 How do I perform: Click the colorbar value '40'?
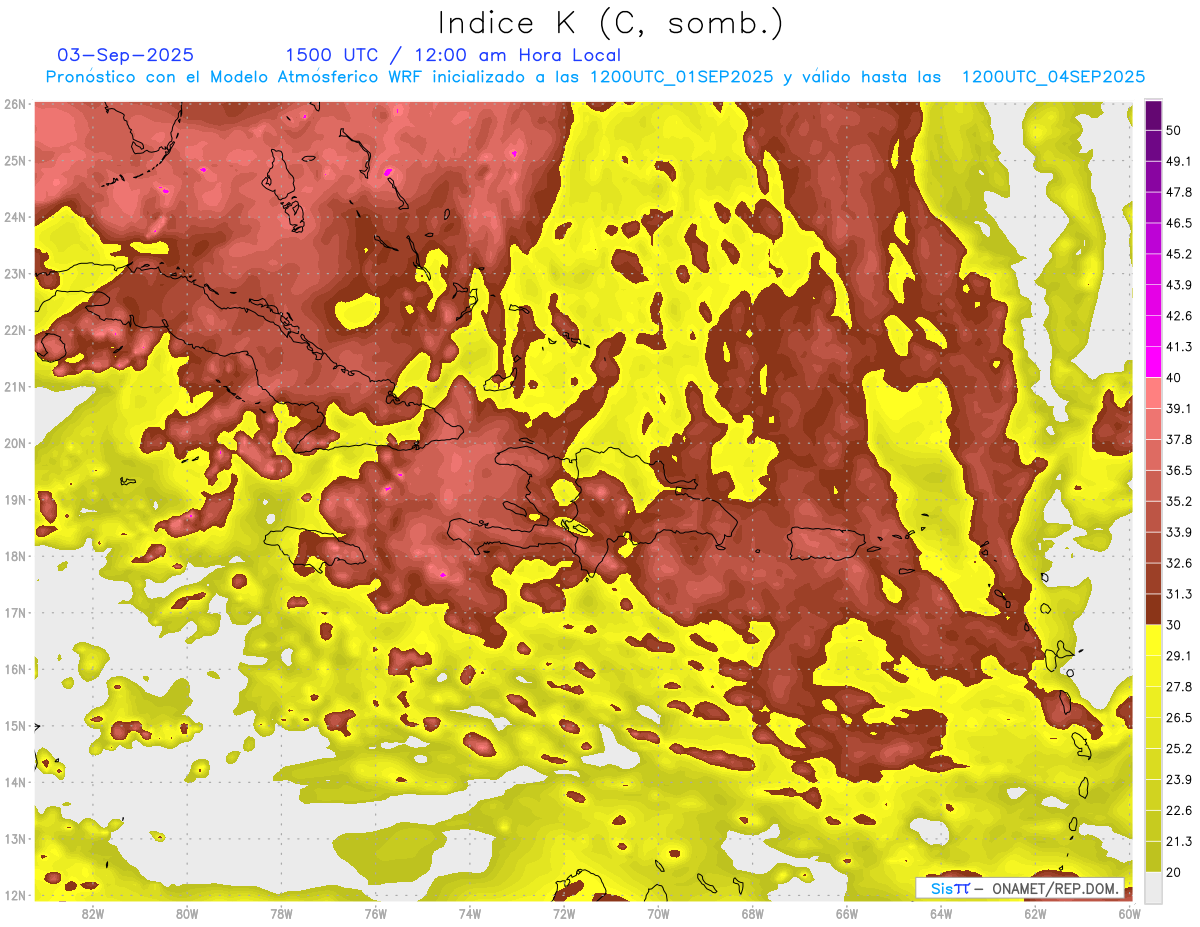[1174, 378]
